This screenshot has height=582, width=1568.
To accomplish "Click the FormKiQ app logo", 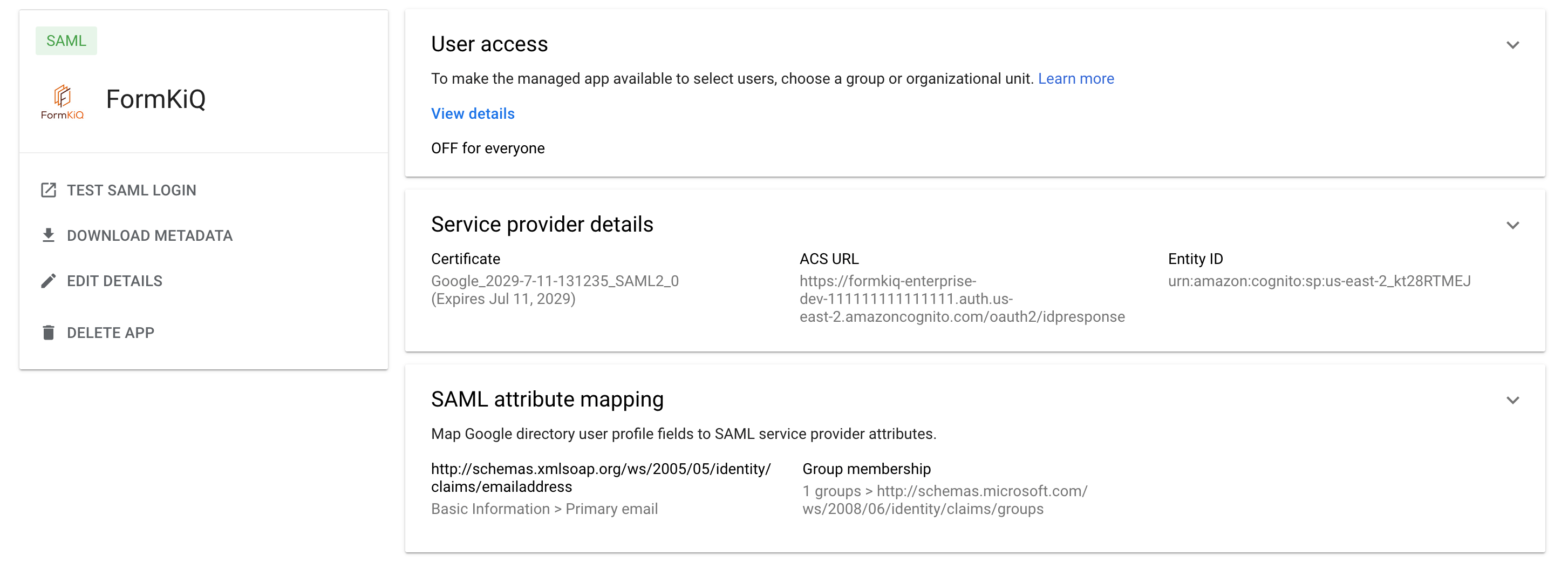I will point(62,101).
